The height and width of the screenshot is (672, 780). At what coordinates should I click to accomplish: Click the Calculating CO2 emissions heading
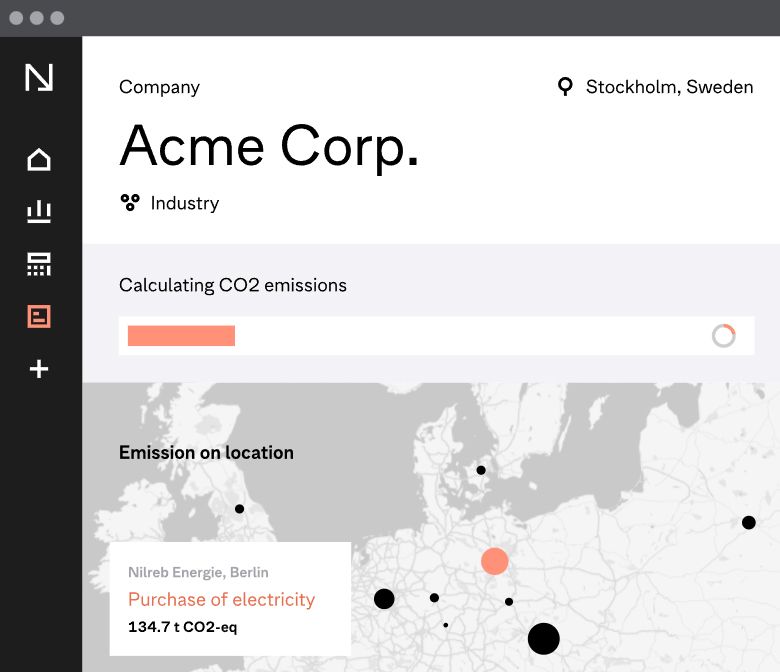233,286
